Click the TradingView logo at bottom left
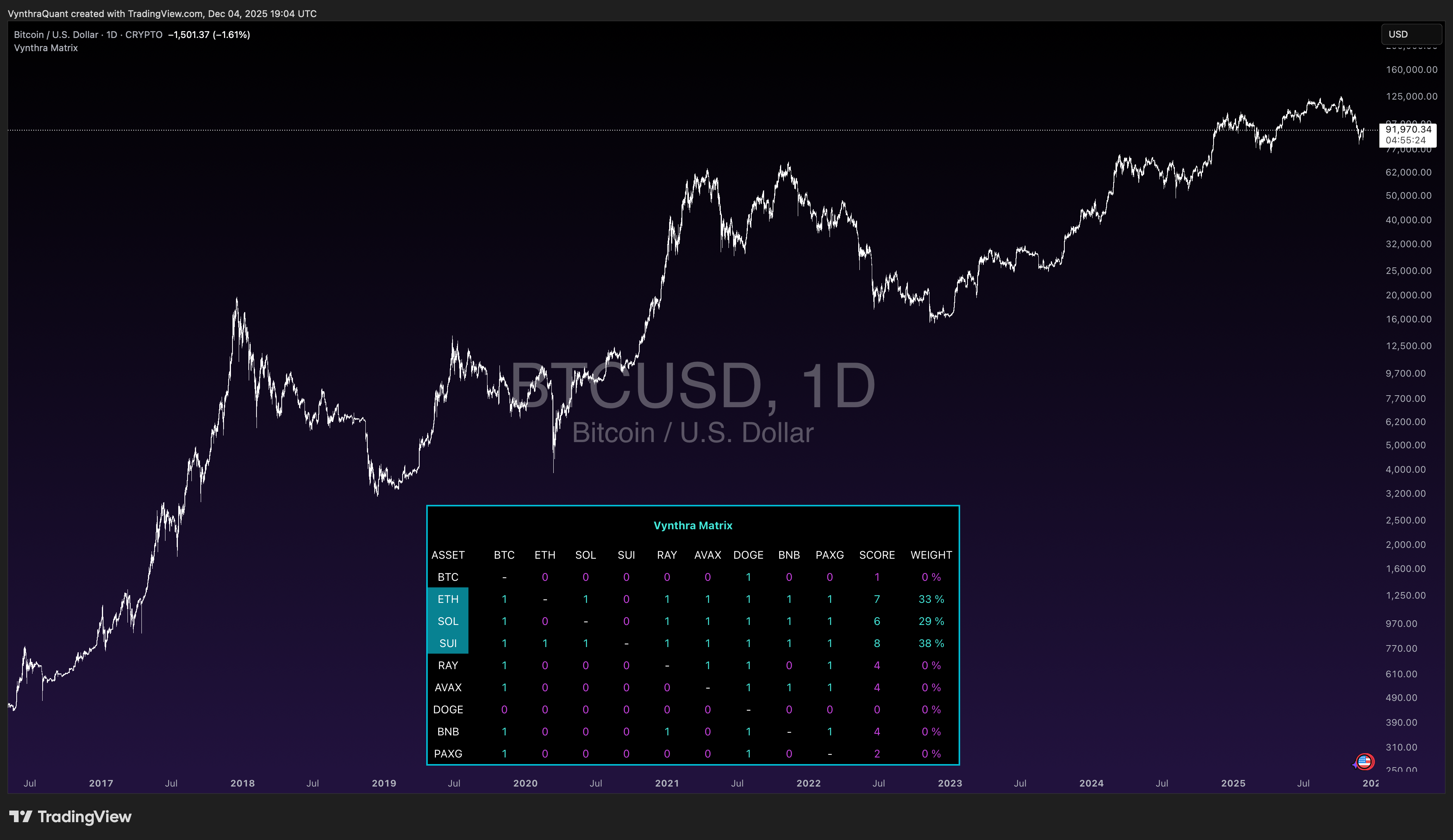 click(x=71, y=816)
